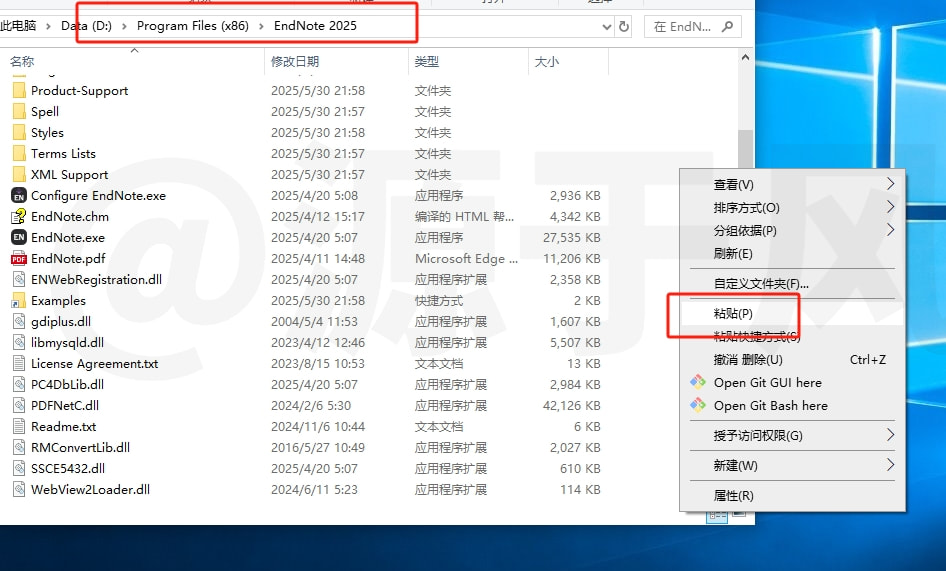Navigate to 此电脑 in the breadcrumb
The height and width of the screenshot is (571, 946).
coord(18,26)
